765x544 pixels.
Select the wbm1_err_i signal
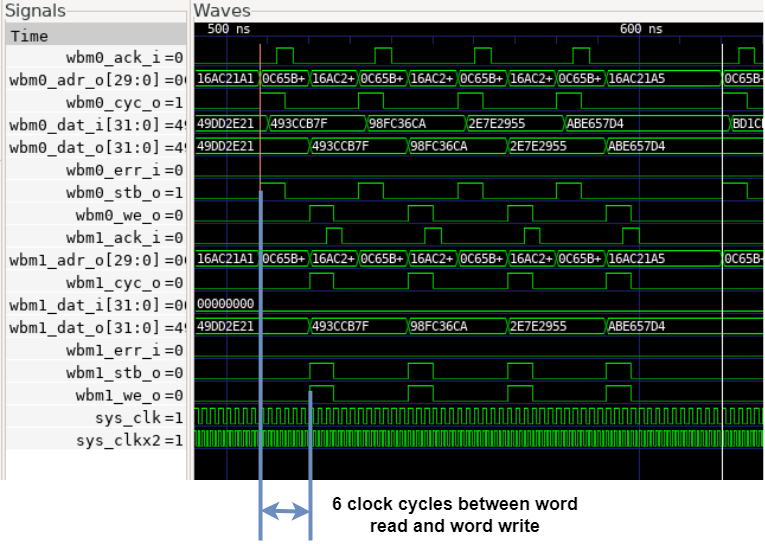click(96, 350)
